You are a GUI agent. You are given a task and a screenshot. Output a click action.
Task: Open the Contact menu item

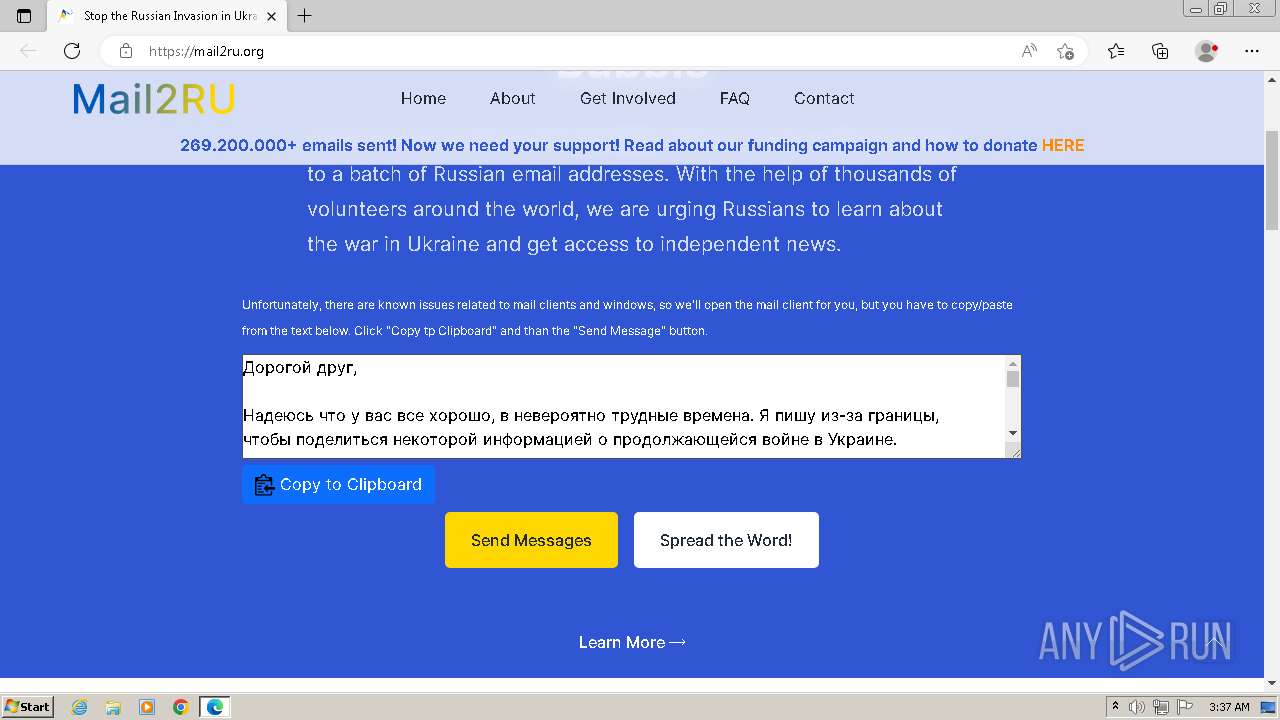pos(824,98)
